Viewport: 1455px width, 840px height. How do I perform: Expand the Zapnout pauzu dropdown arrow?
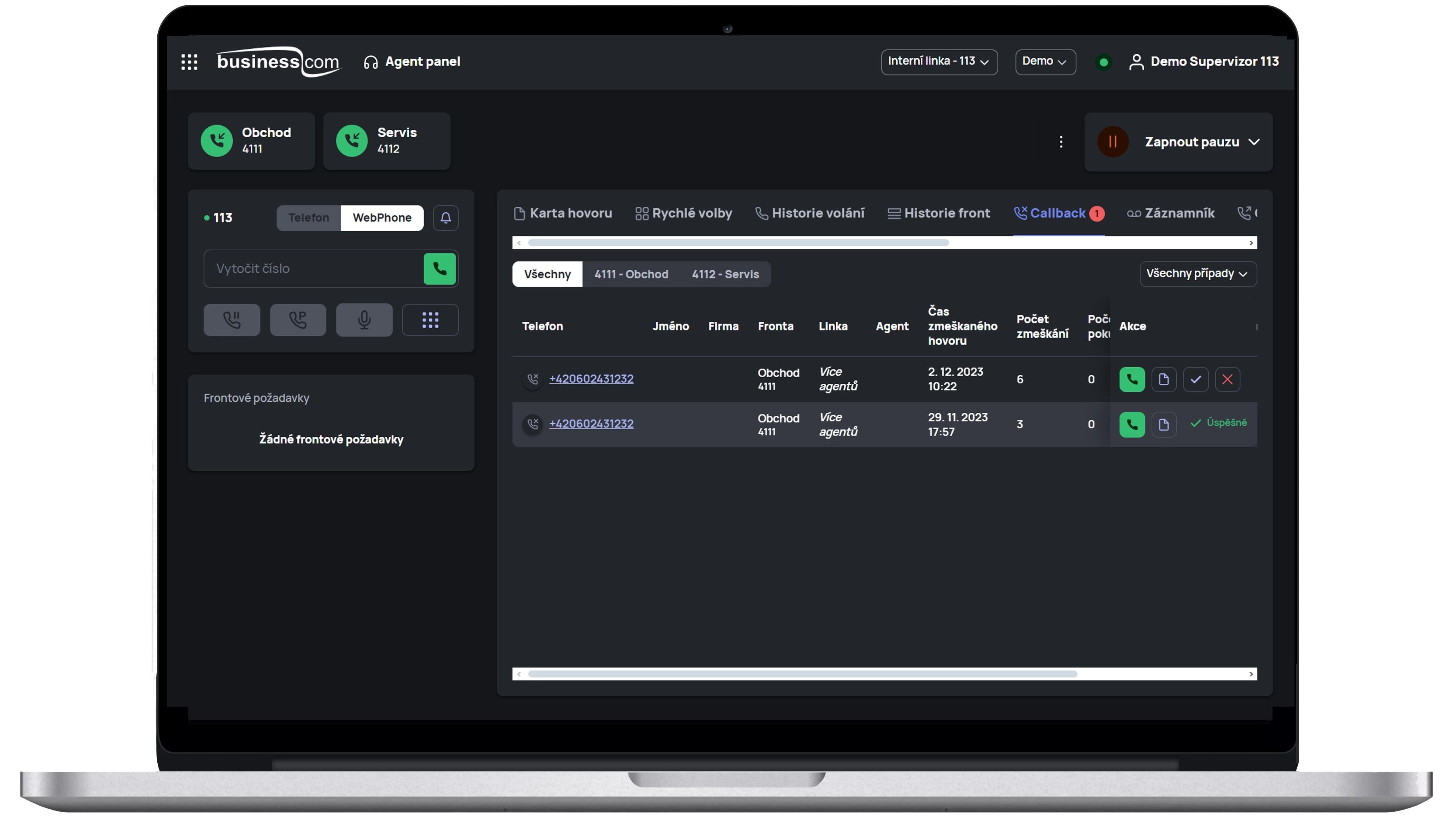pos(1253,142)
